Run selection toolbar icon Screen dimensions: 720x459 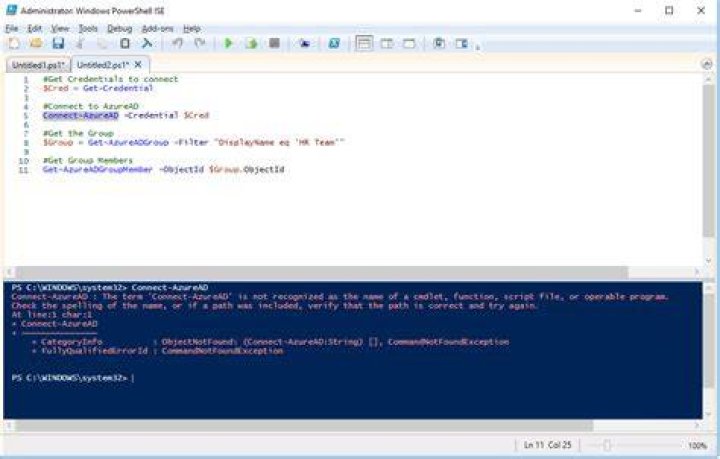pyautogui.click(x=251, y=44)
